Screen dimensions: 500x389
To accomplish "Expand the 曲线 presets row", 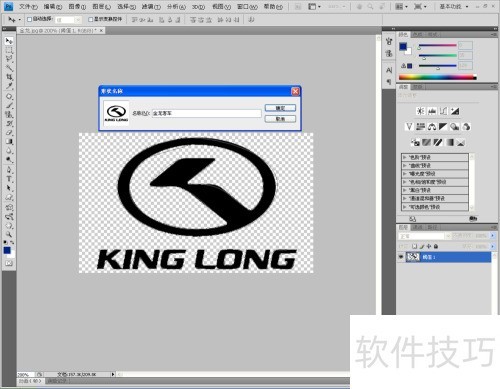I will (405, 165).
